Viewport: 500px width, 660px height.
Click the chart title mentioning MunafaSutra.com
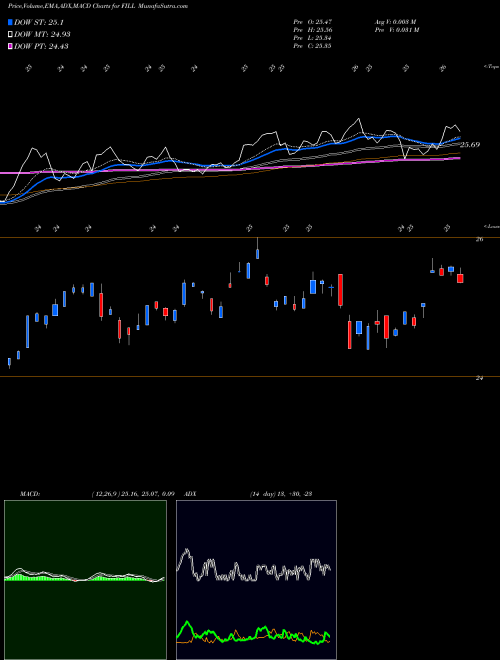(x=98, y=6)
